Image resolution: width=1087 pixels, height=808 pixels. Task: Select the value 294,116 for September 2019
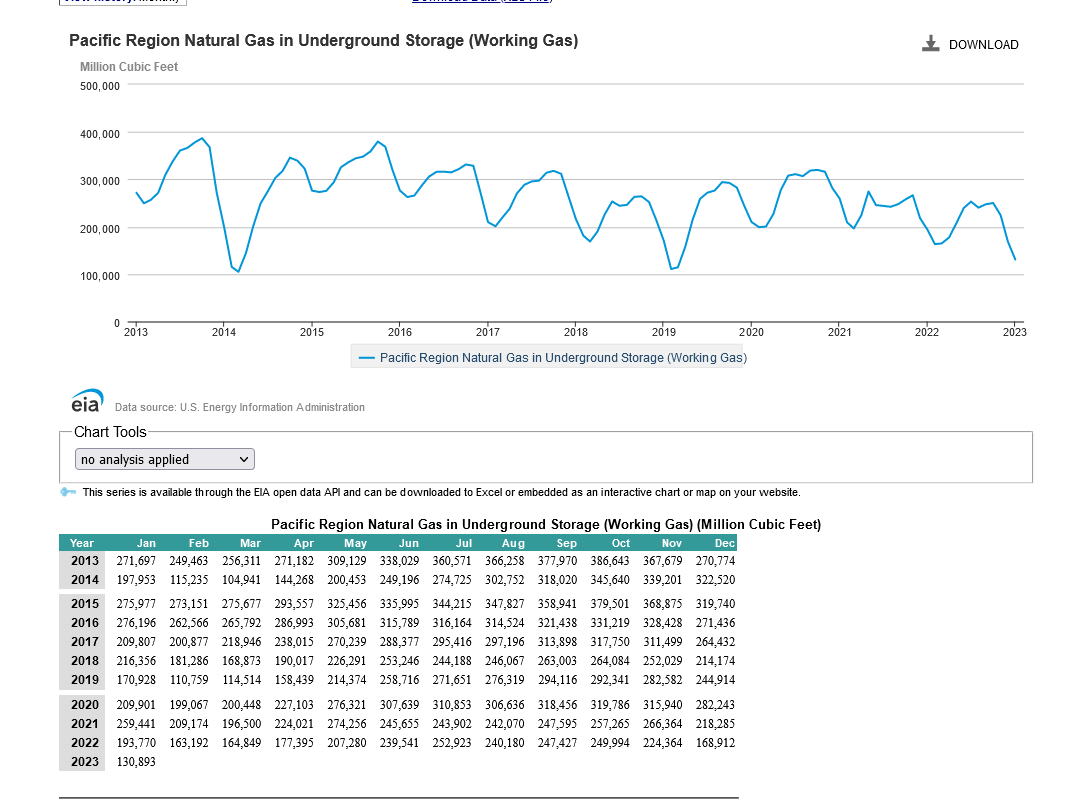(557, 680)
